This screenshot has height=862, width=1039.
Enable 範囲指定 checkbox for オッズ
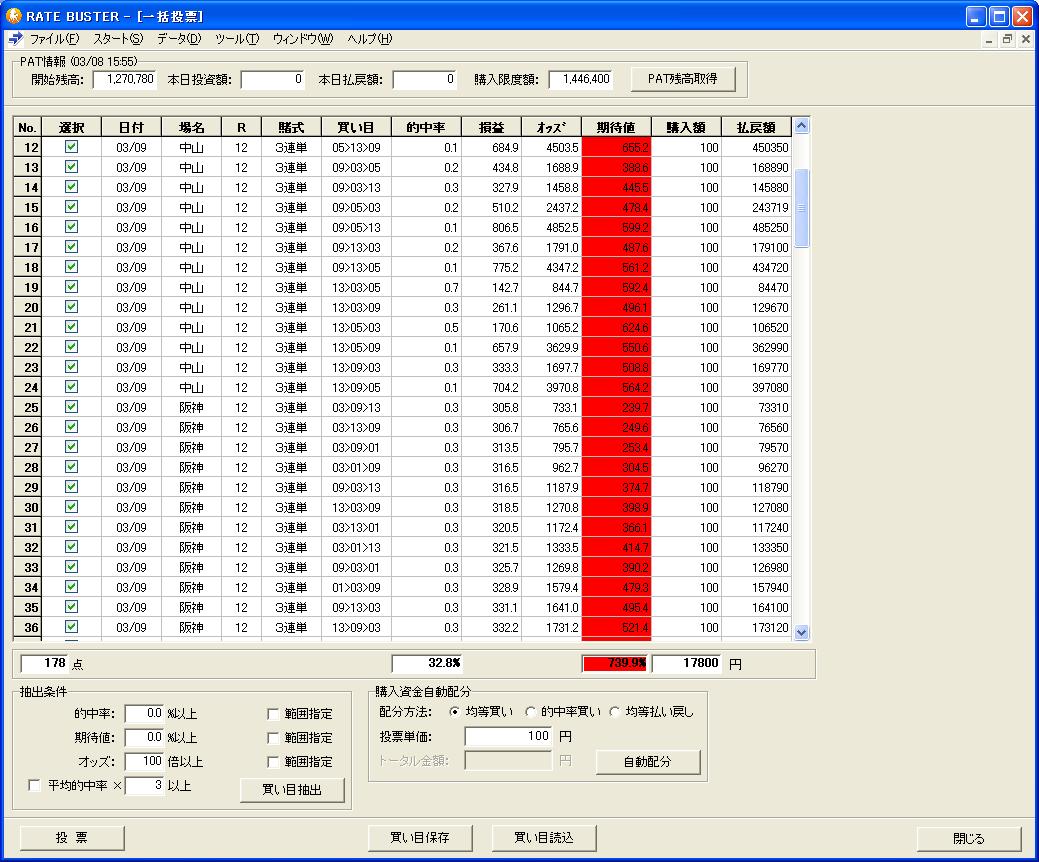272,762
